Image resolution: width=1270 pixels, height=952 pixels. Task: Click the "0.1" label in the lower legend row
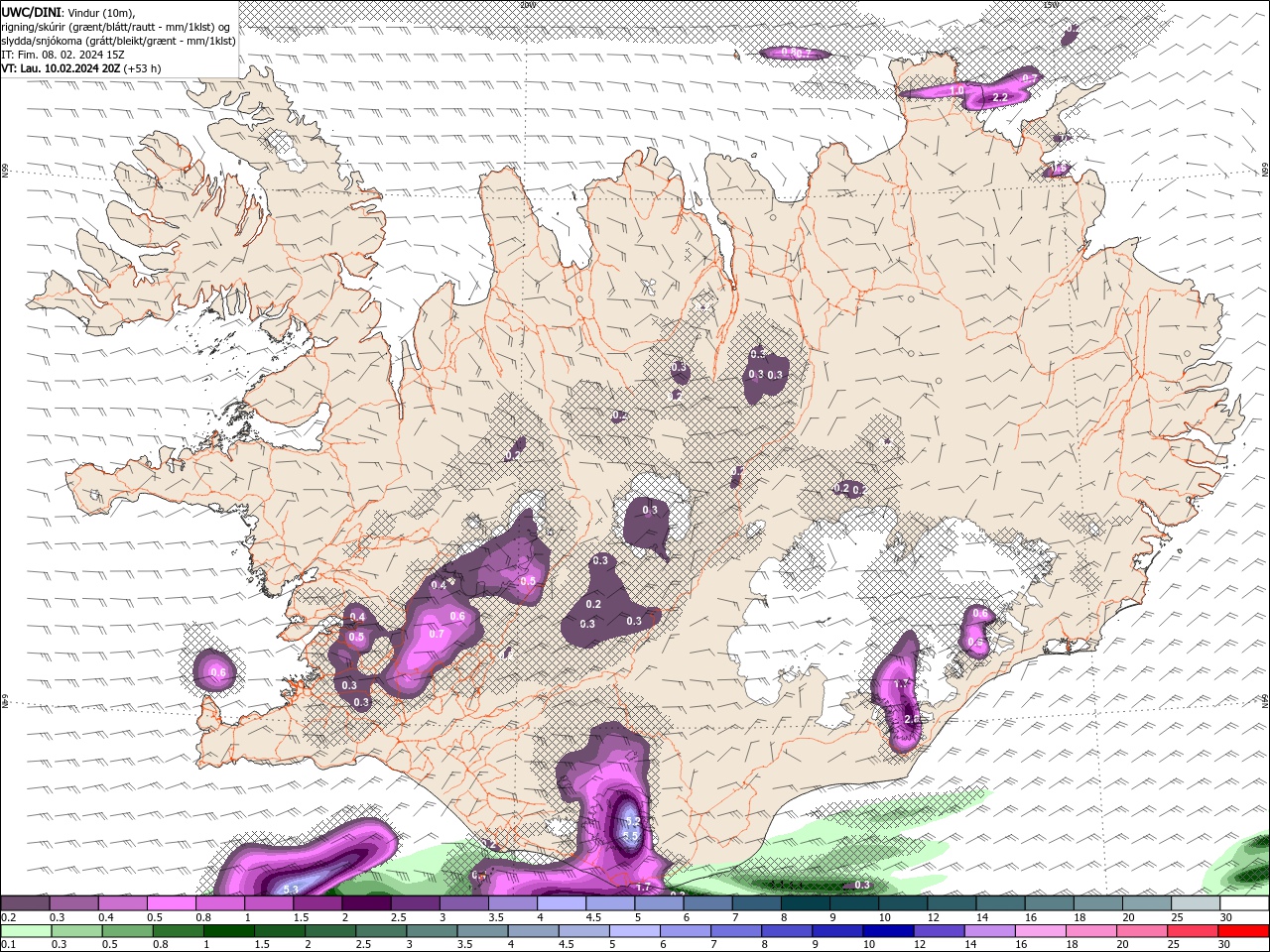coord(8,944)
